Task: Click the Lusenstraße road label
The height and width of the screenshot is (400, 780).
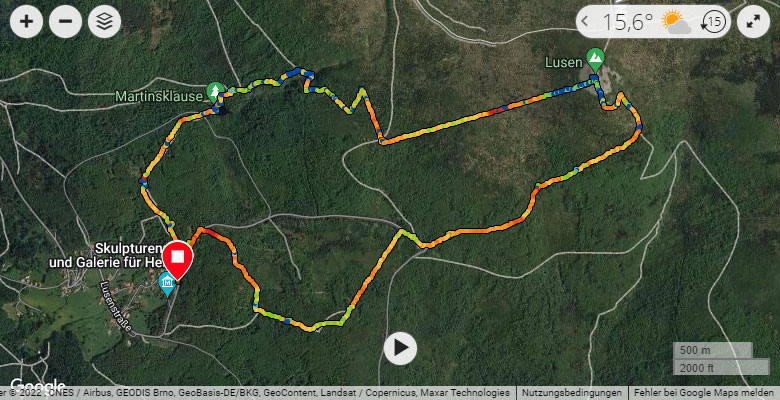Action: tap(115, 307)
